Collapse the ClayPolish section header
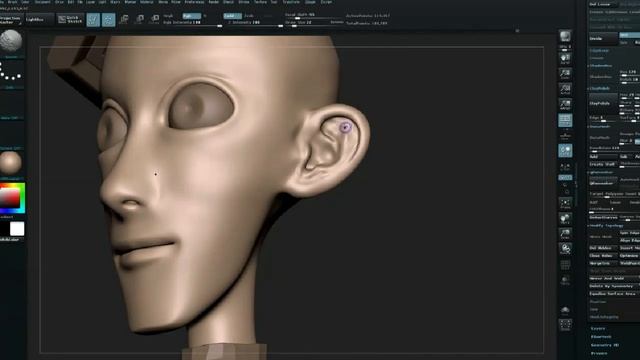The width and height of the screenshot is (640, 360). point(599,88)
